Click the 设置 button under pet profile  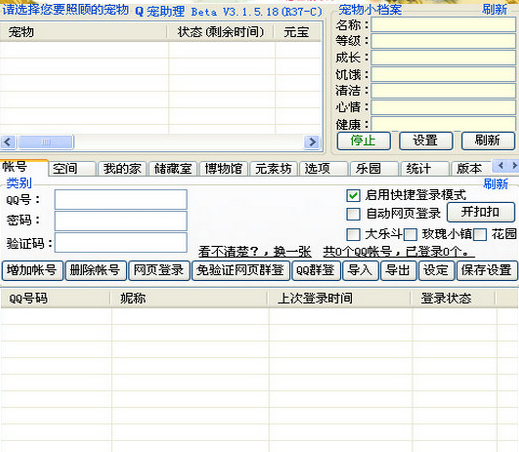(426, 141)
